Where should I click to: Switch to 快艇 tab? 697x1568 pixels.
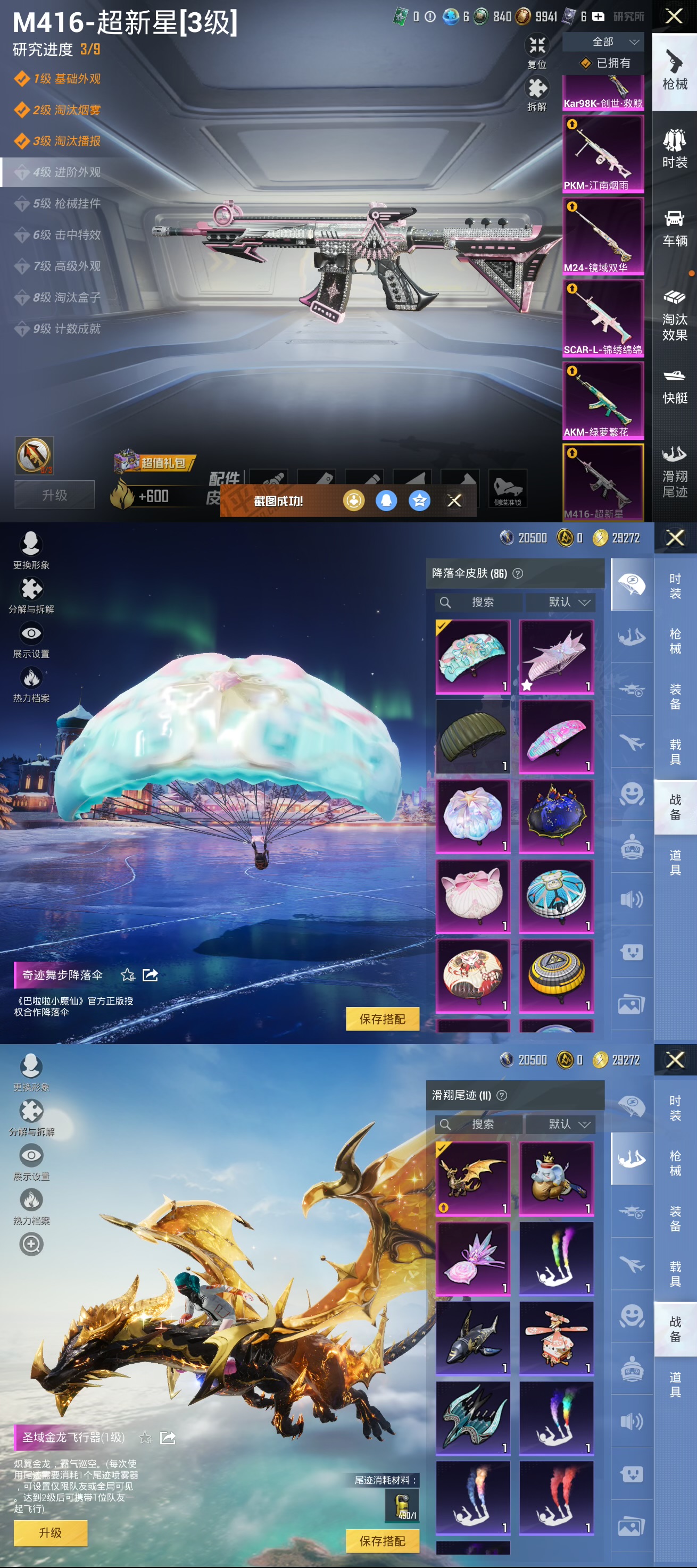click(675, 386)
